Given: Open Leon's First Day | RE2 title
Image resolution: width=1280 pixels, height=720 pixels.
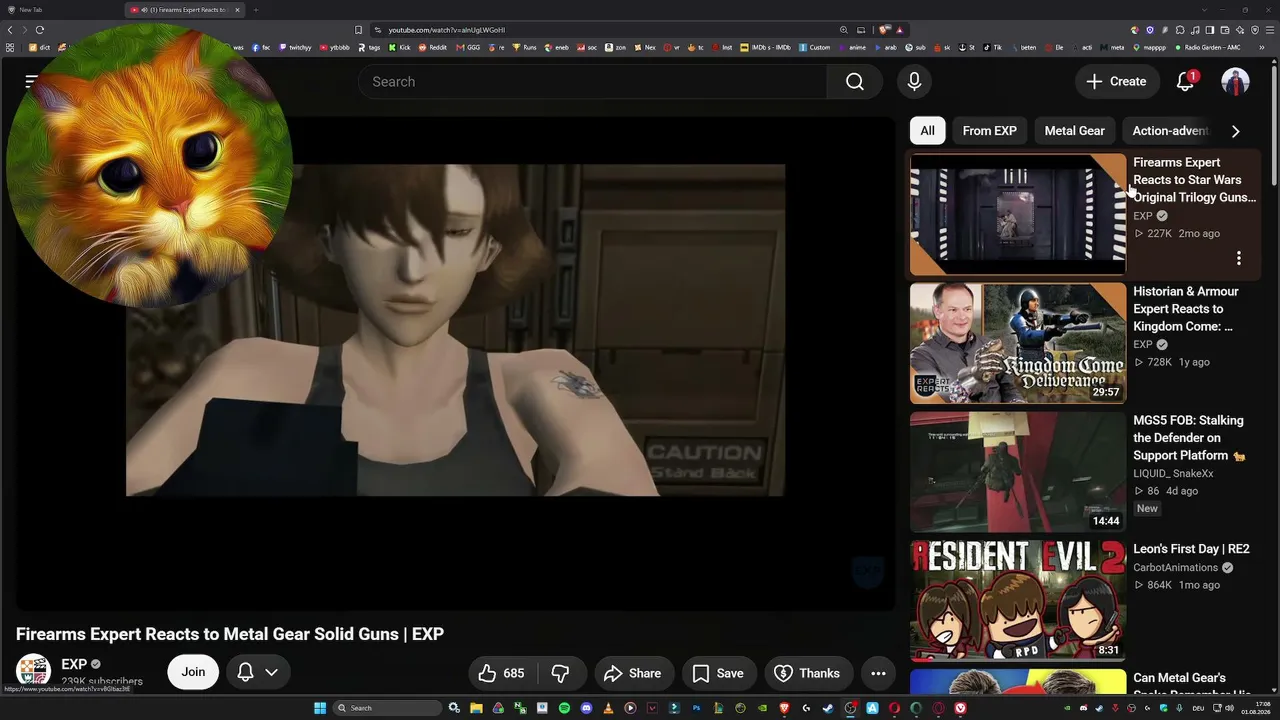Looking at the screenshot, I should pos(1191,549).
